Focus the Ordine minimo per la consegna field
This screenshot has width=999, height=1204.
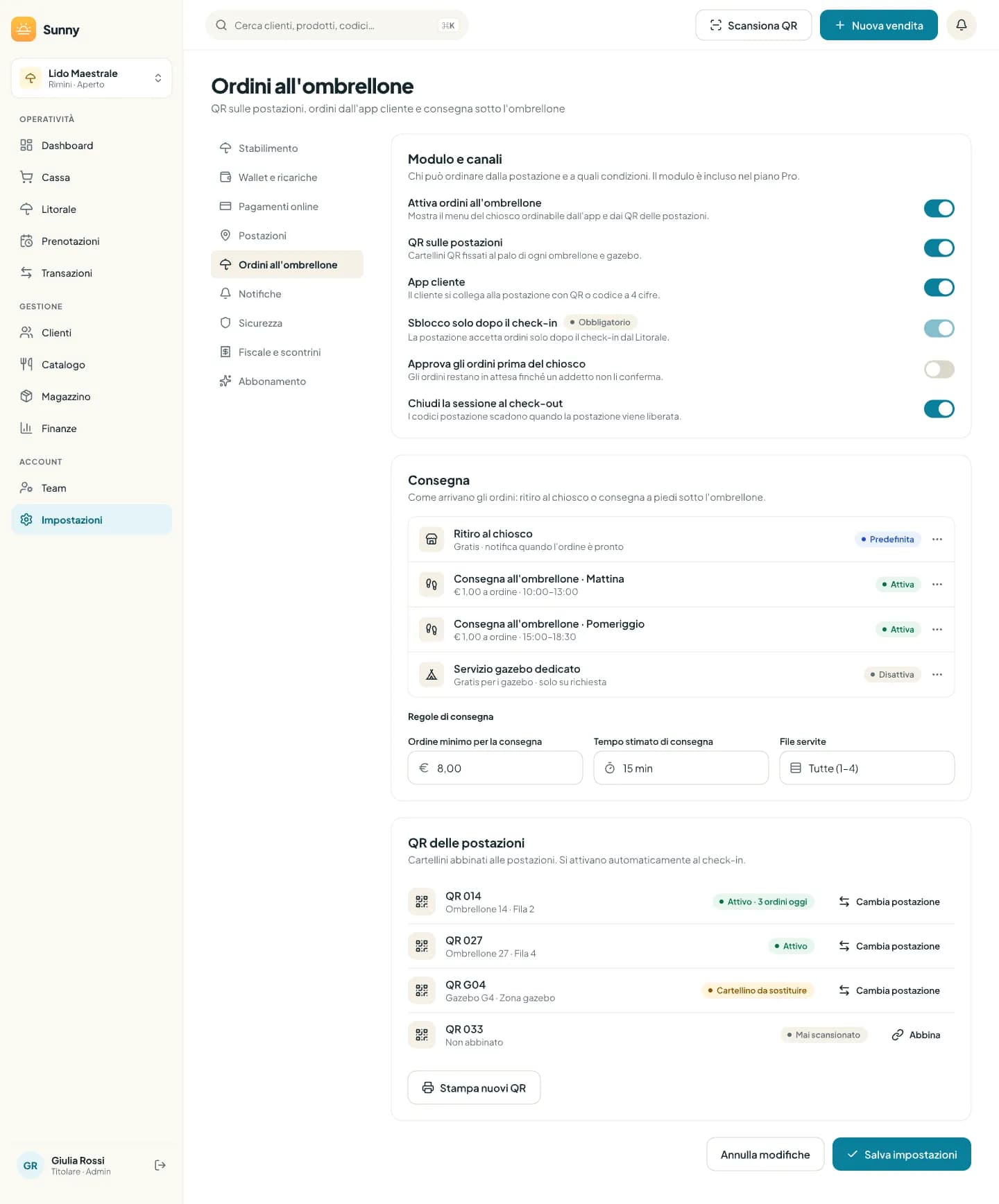[x=495, y=768]
